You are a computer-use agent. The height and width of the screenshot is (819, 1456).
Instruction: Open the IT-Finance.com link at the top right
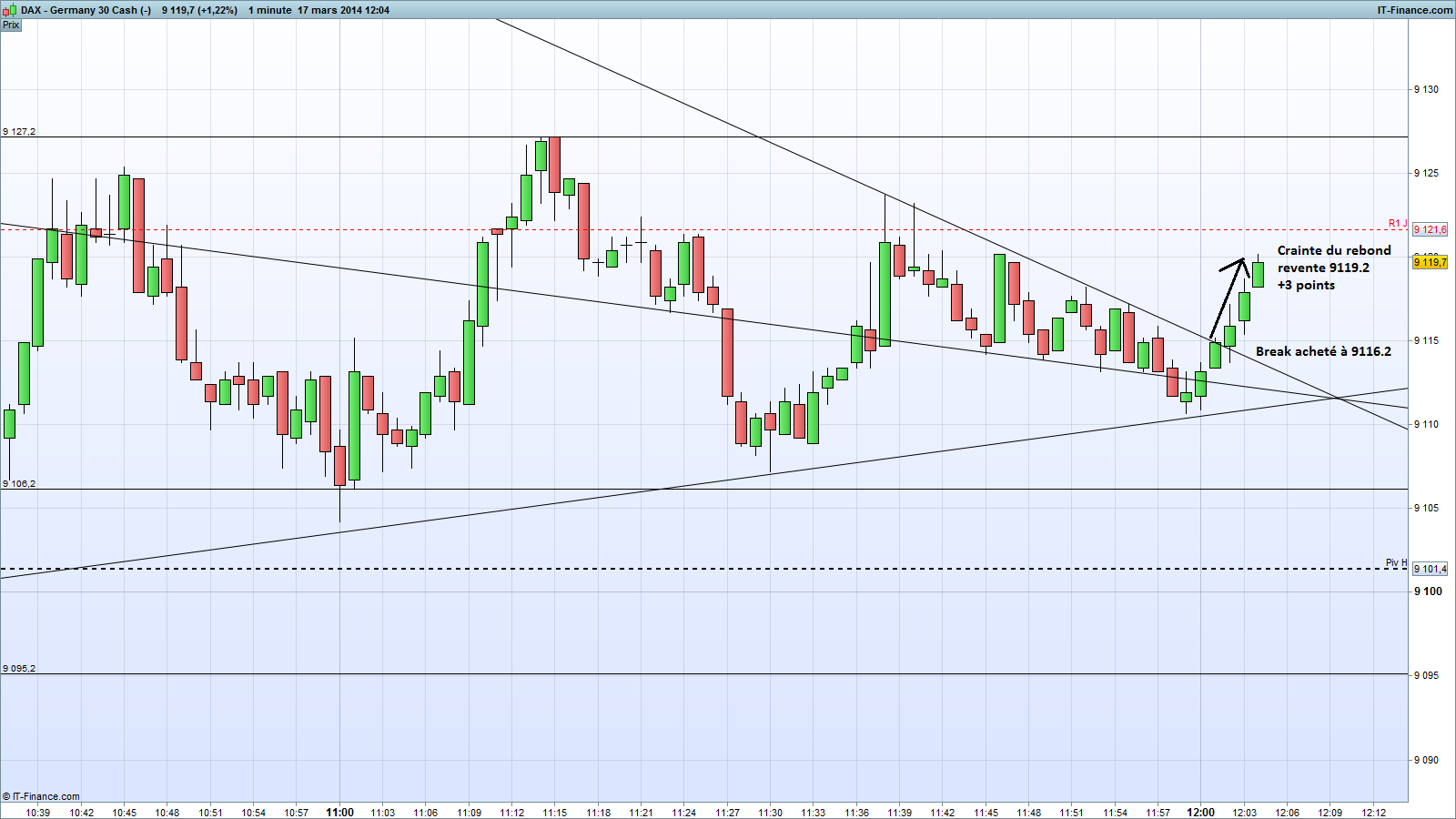point(1414,10)
